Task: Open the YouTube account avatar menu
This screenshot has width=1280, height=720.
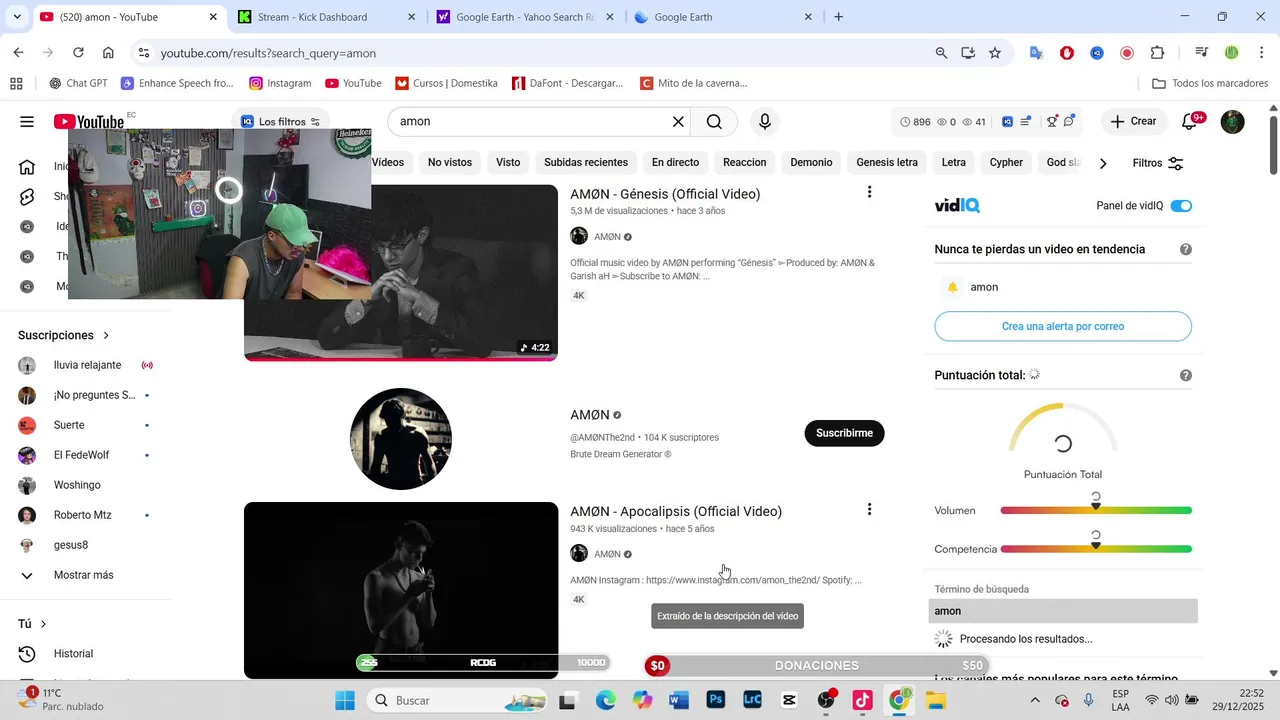Action: 1233,122
